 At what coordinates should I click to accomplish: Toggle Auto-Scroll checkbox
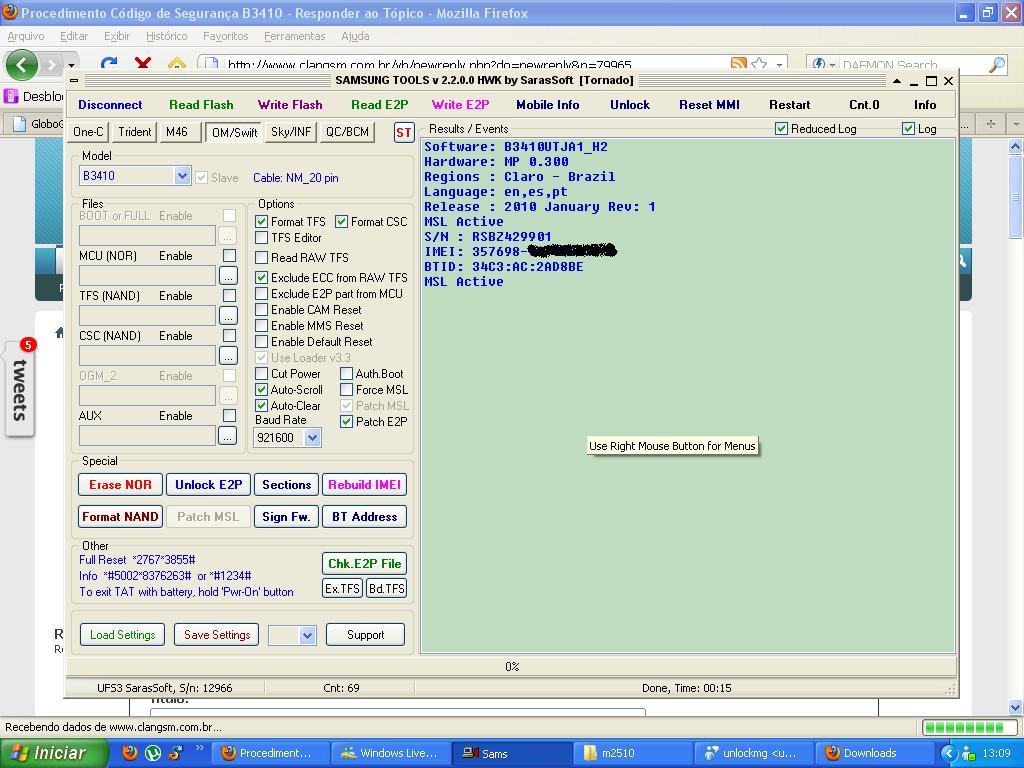point(261,390)
